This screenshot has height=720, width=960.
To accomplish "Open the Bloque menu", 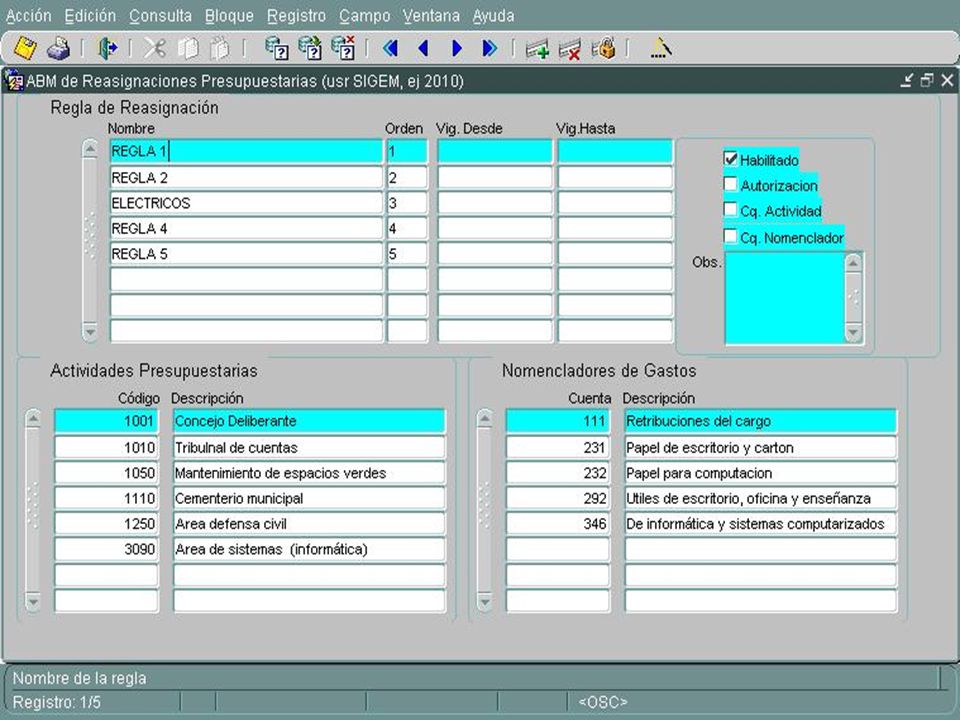I will point(230,16).
